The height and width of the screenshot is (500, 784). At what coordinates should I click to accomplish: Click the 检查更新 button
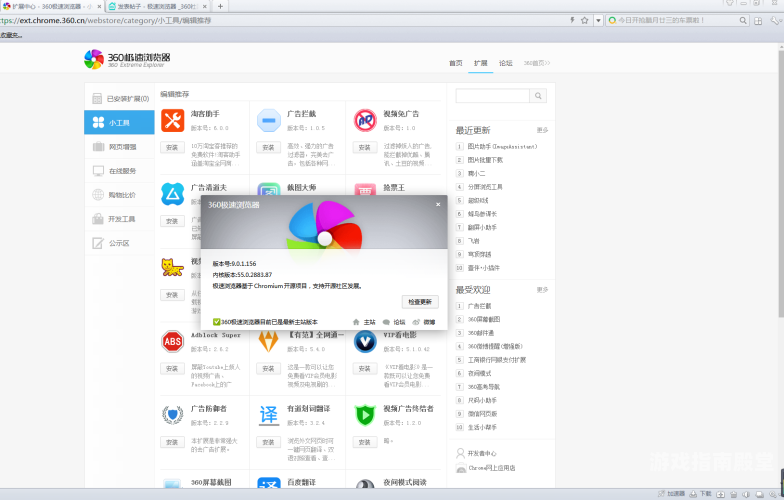(x=420, y=302)
